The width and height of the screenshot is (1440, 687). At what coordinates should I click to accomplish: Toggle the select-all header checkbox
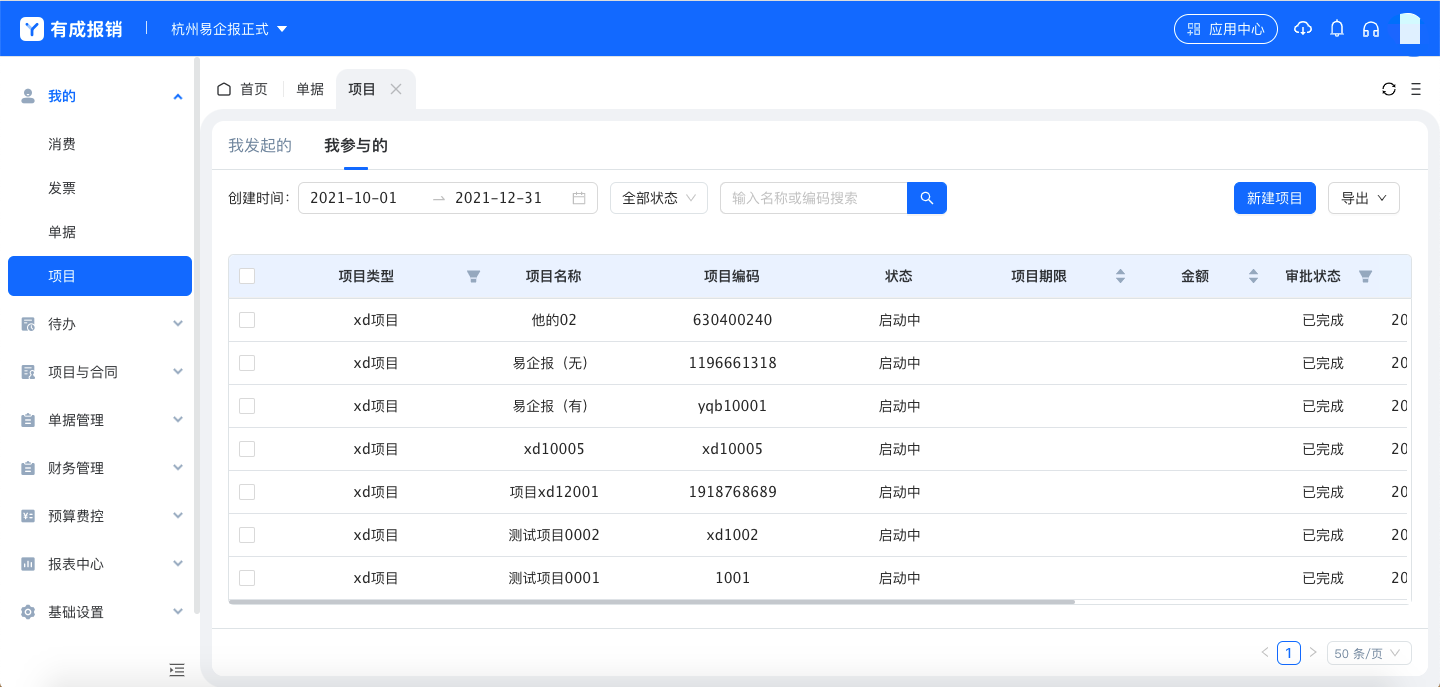(x=247, y=277)
